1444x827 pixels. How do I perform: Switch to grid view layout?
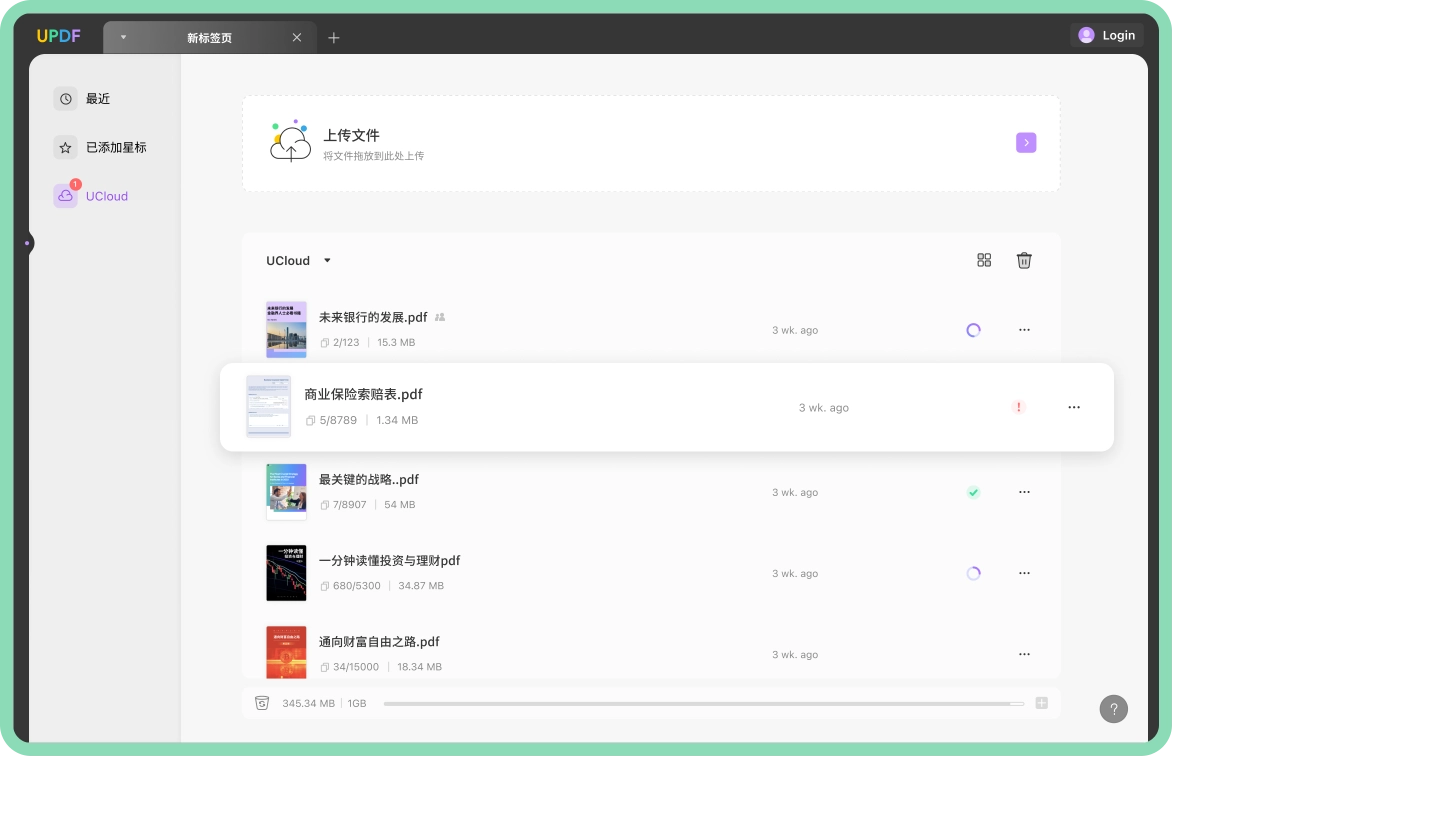pyautogui.click(x=984, y=260)
